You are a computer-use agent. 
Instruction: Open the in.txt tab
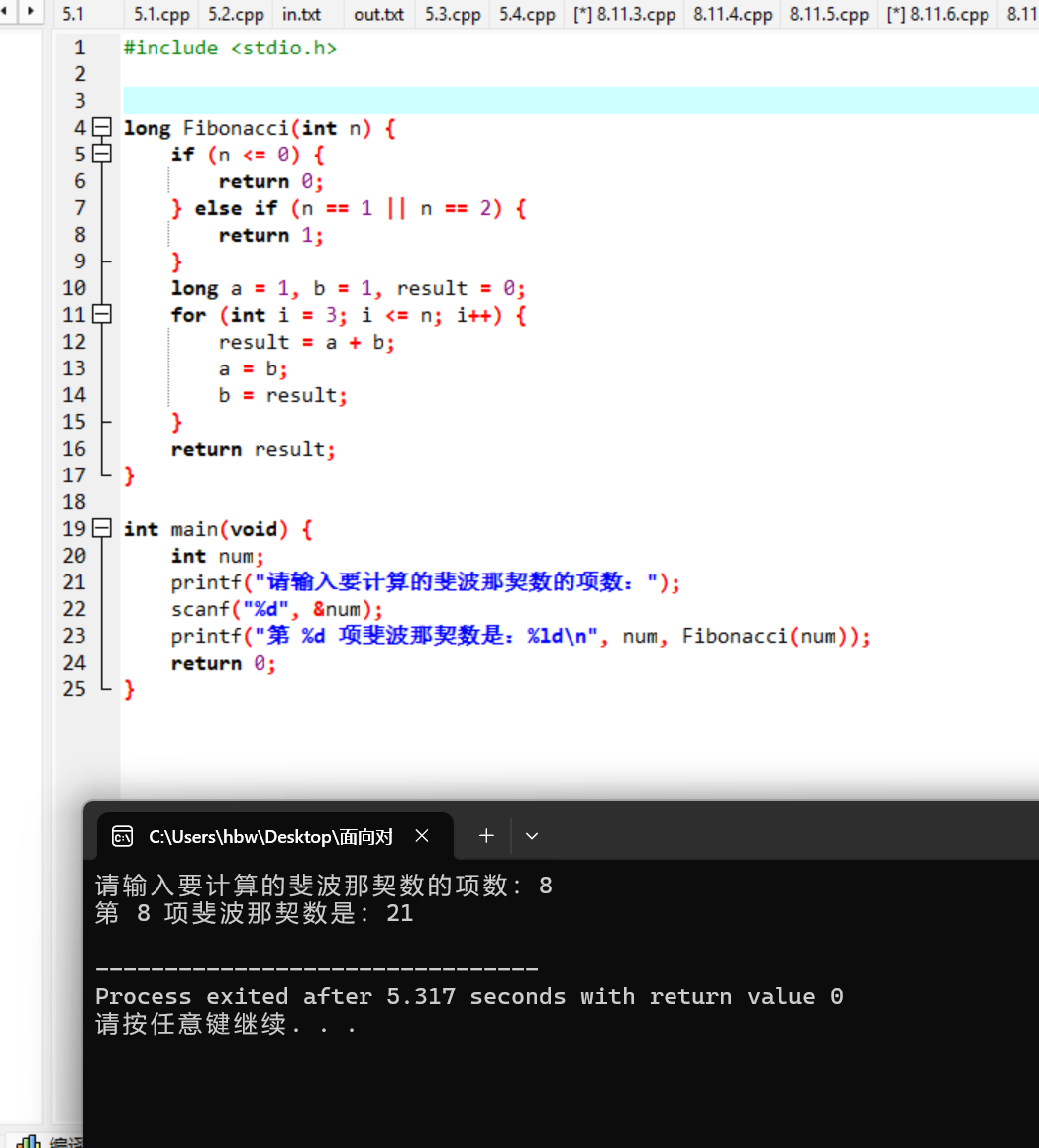pos(302,14)
